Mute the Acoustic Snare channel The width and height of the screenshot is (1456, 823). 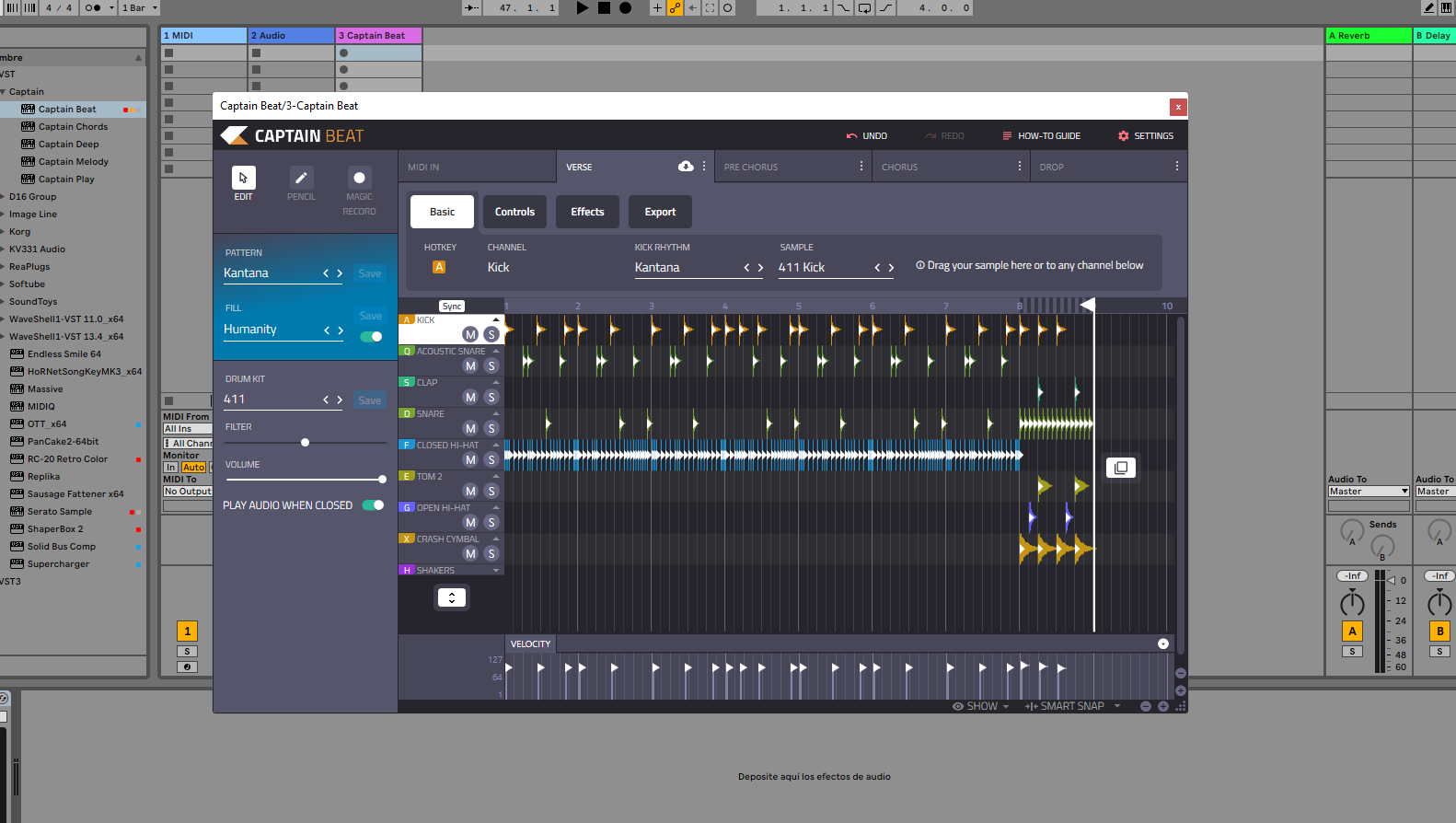(x=470, y=365)
